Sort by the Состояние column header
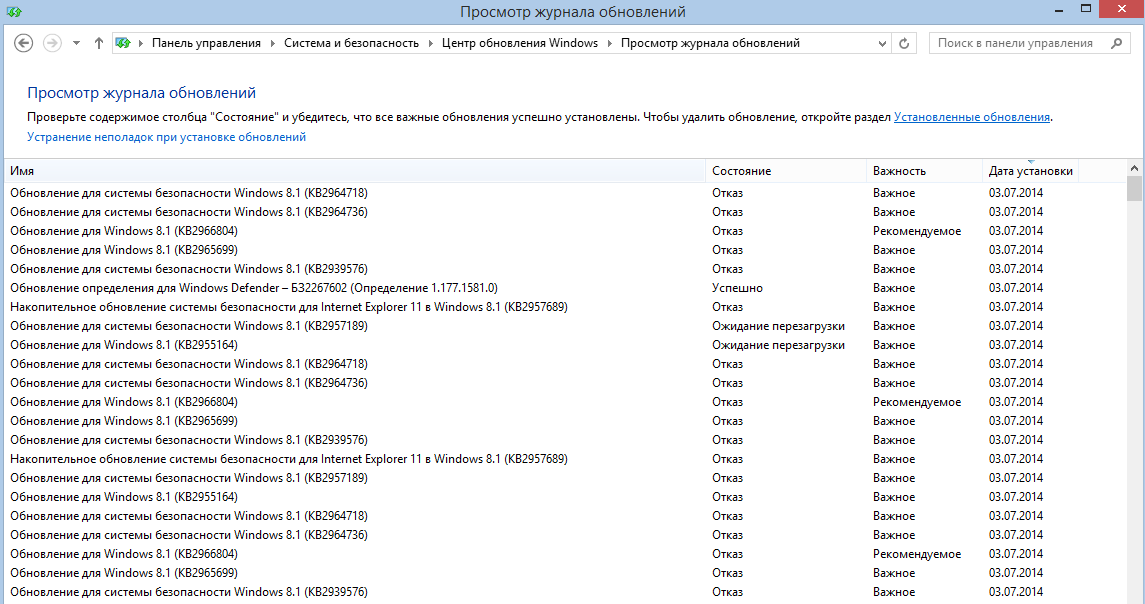 pos(786,171)
